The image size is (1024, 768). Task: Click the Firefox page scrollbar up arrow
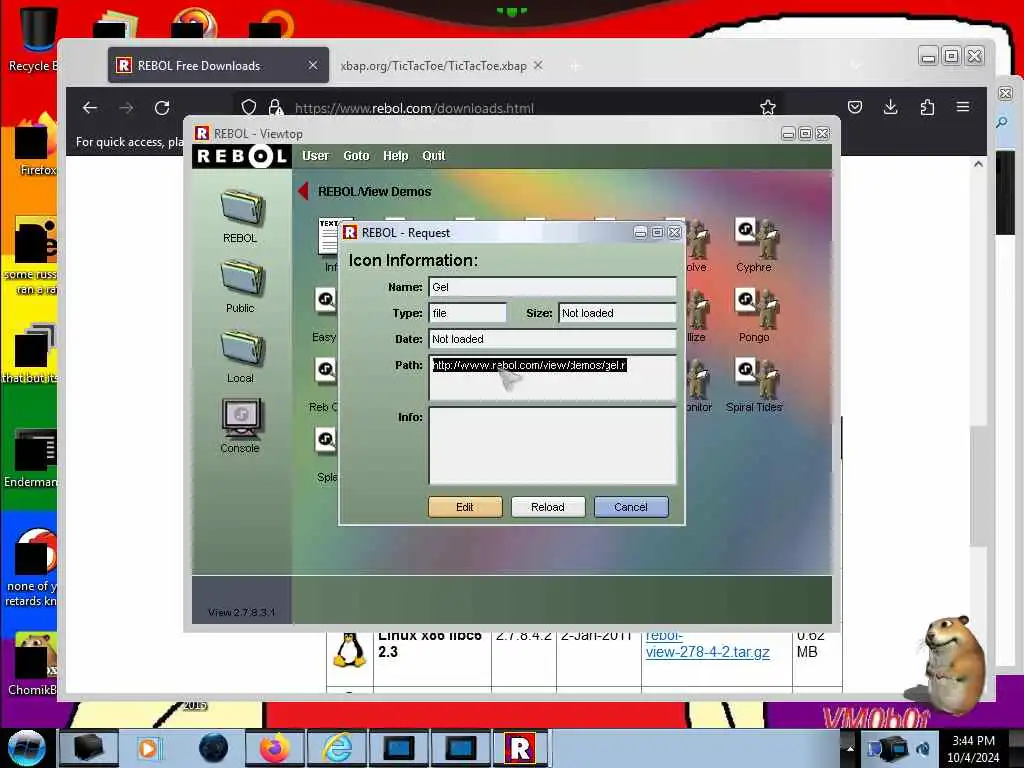(978, 165)
